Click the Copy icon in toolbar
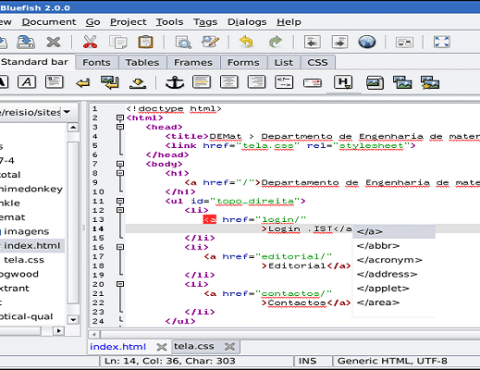This screenshot has height=370, width=480. [x=118, y=42]
